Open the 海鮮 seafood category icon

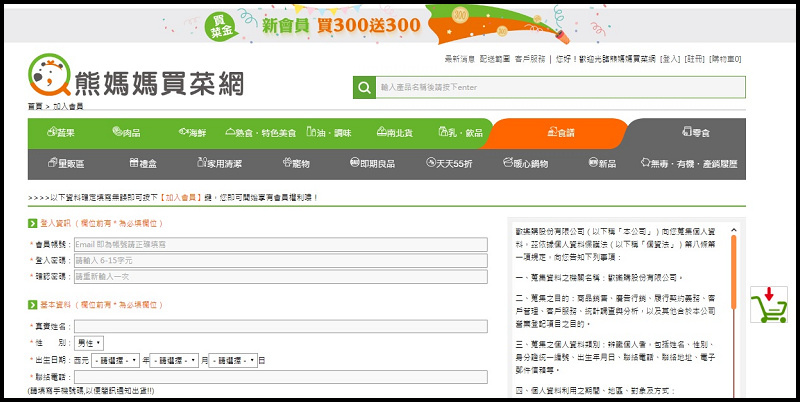point(184,132)
